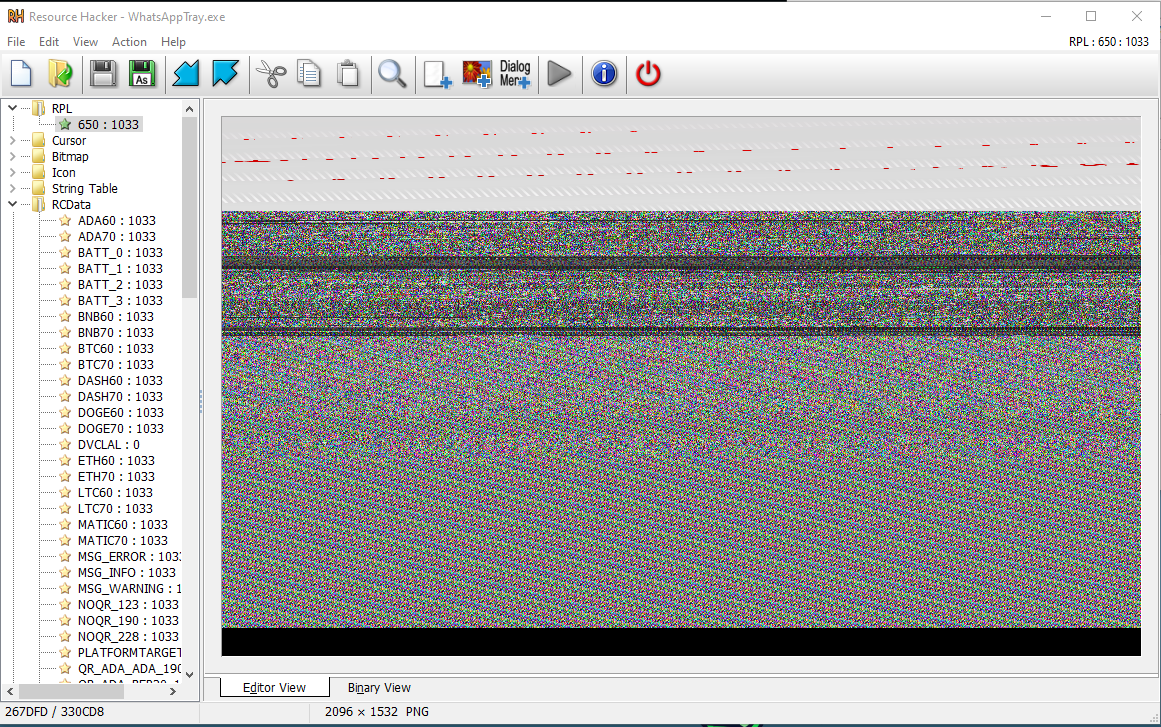The width and height of the screenshot is (1161, 727).
Task: Select the MATIC60 : 1033 resource
Action: 123,525
